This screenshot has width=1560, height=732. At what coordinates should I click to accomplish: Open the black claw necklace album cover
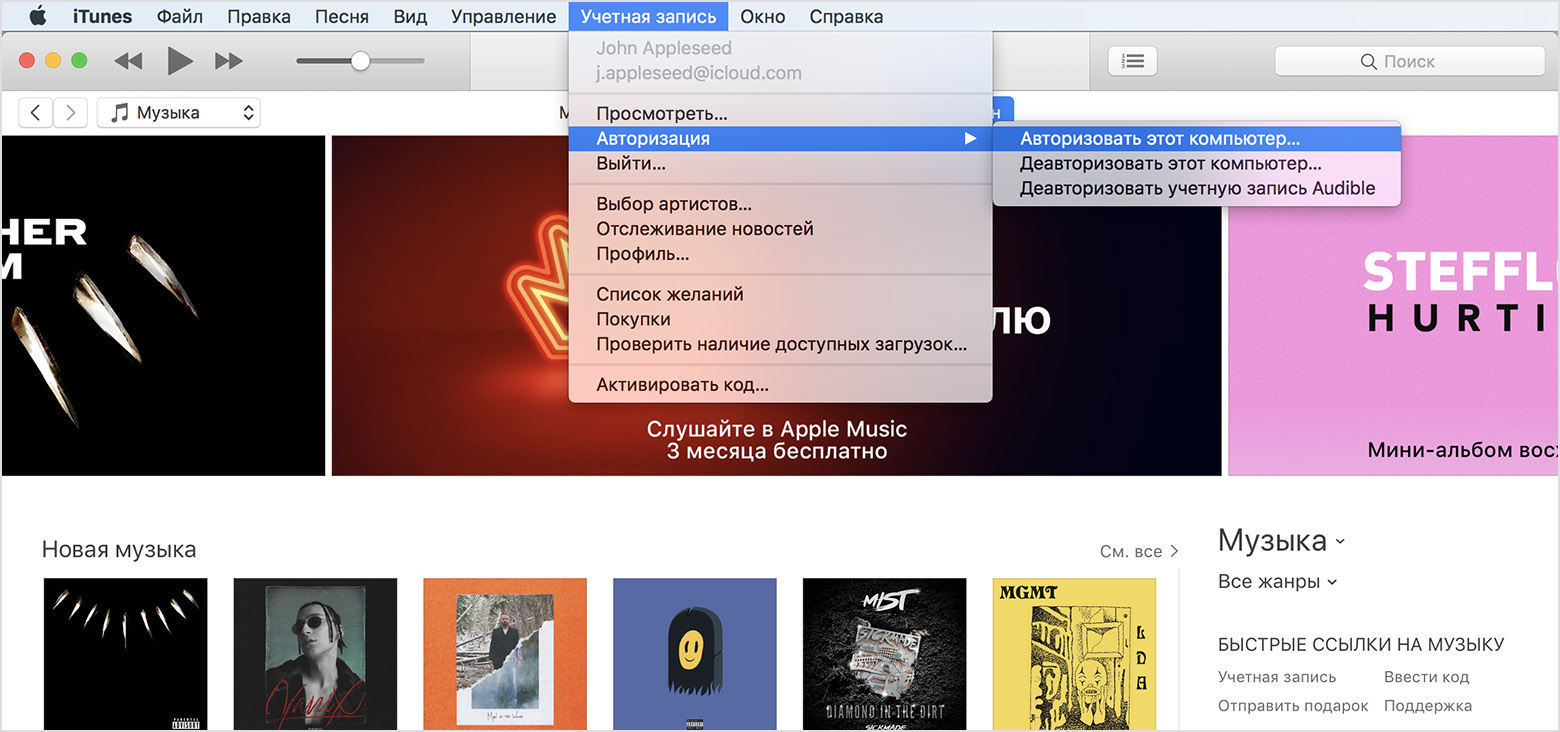[x=126, y=654]
